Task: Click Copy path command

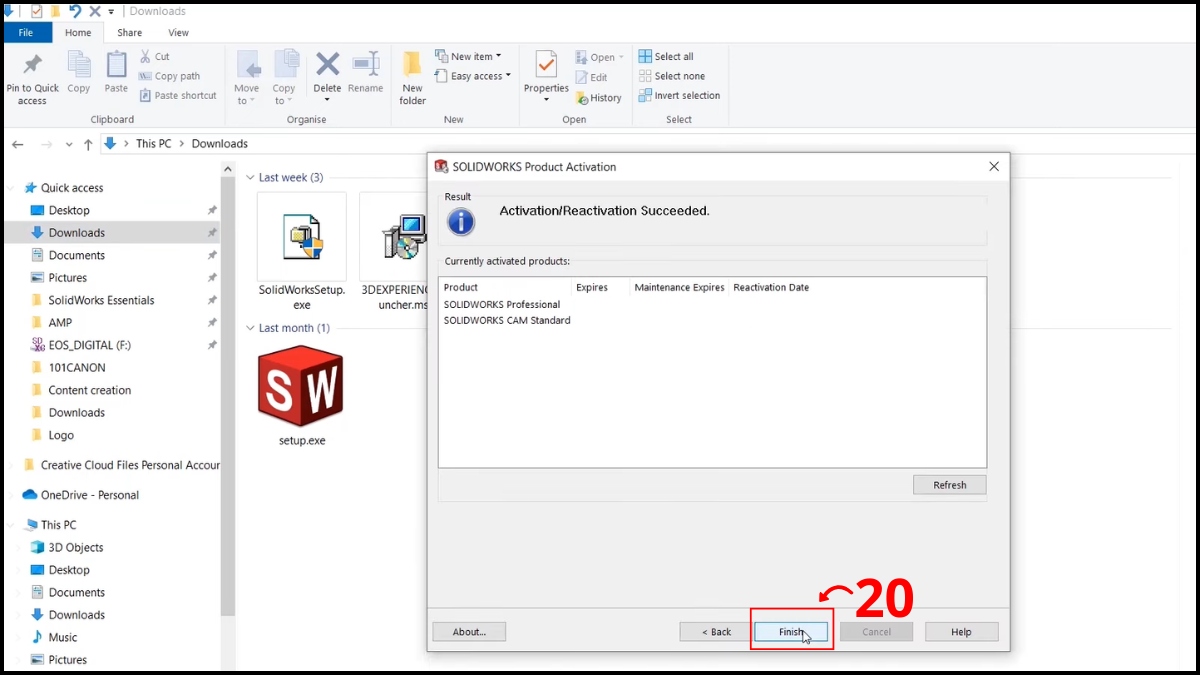Action: point(169,76)
